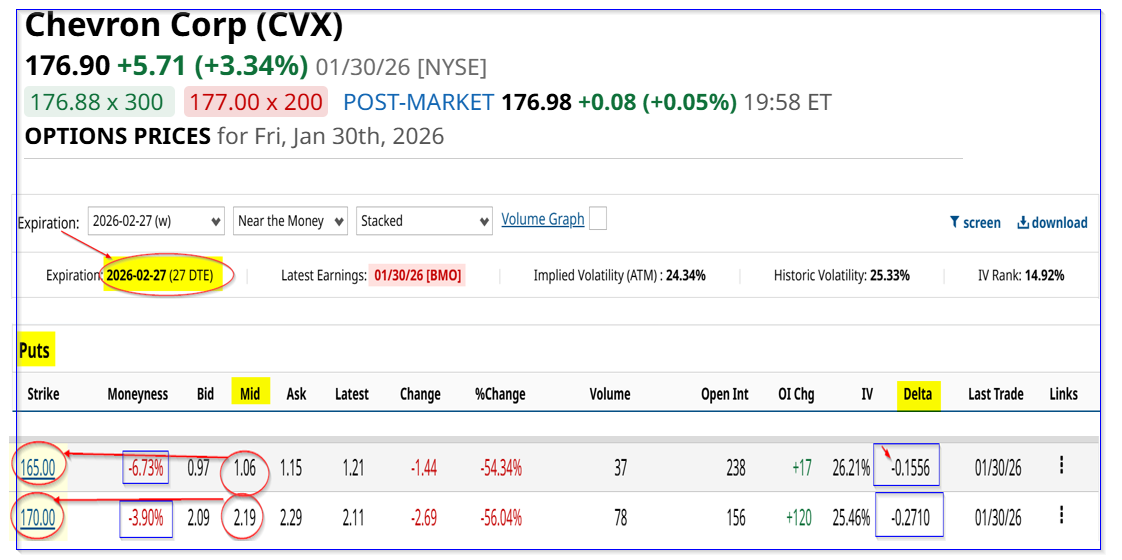Sort by the %Change column header
The image size is (1122, 560).
pos(500,394)
